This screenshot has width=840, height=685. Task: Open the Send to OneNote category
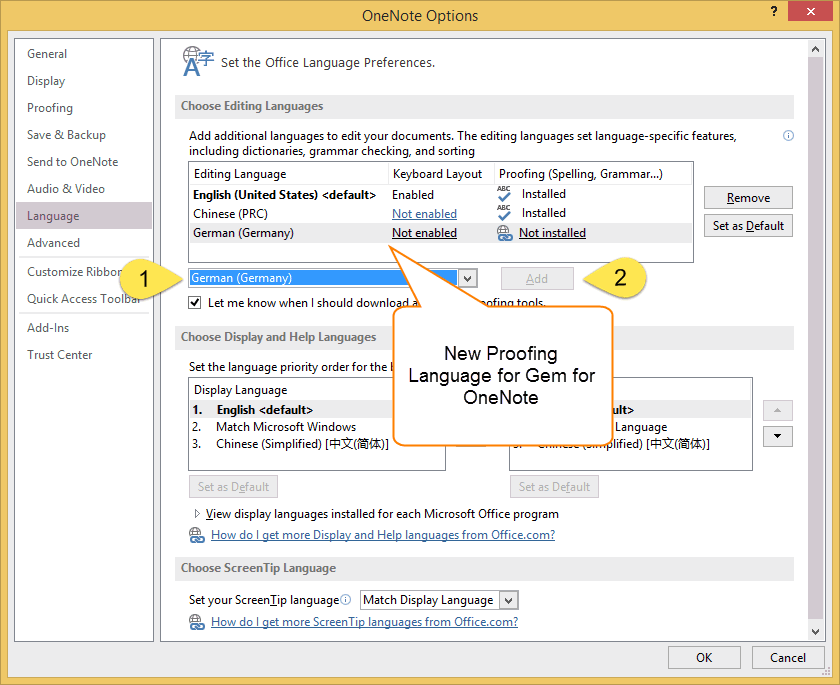pyautogui.click(x=73, y=162)
